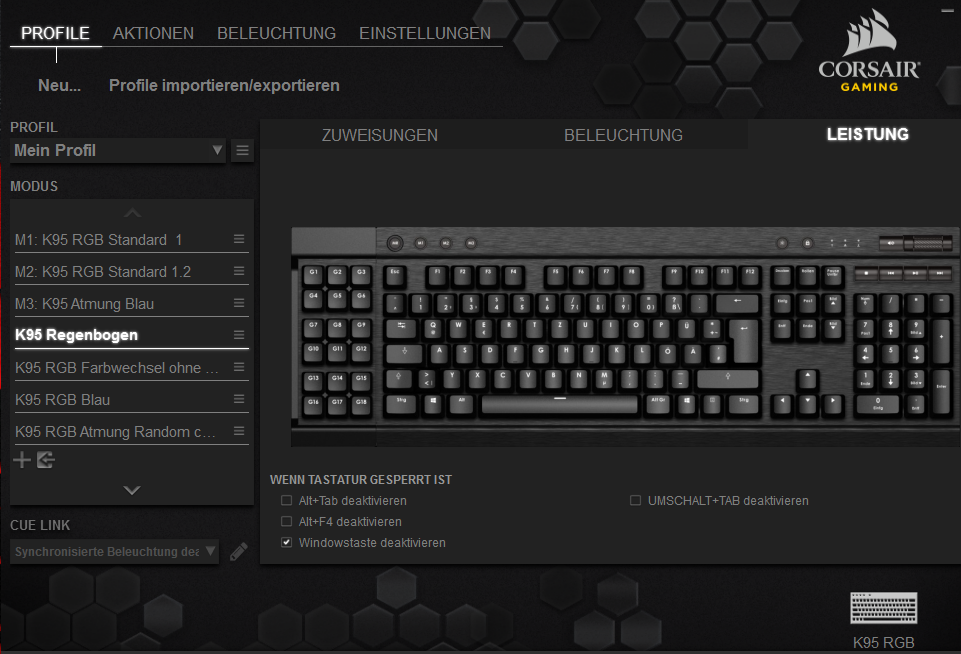Viewport: 961px width, 654px height.
Task: Open the hamburger menu beside Mein Profil
Action: (242, 150)
